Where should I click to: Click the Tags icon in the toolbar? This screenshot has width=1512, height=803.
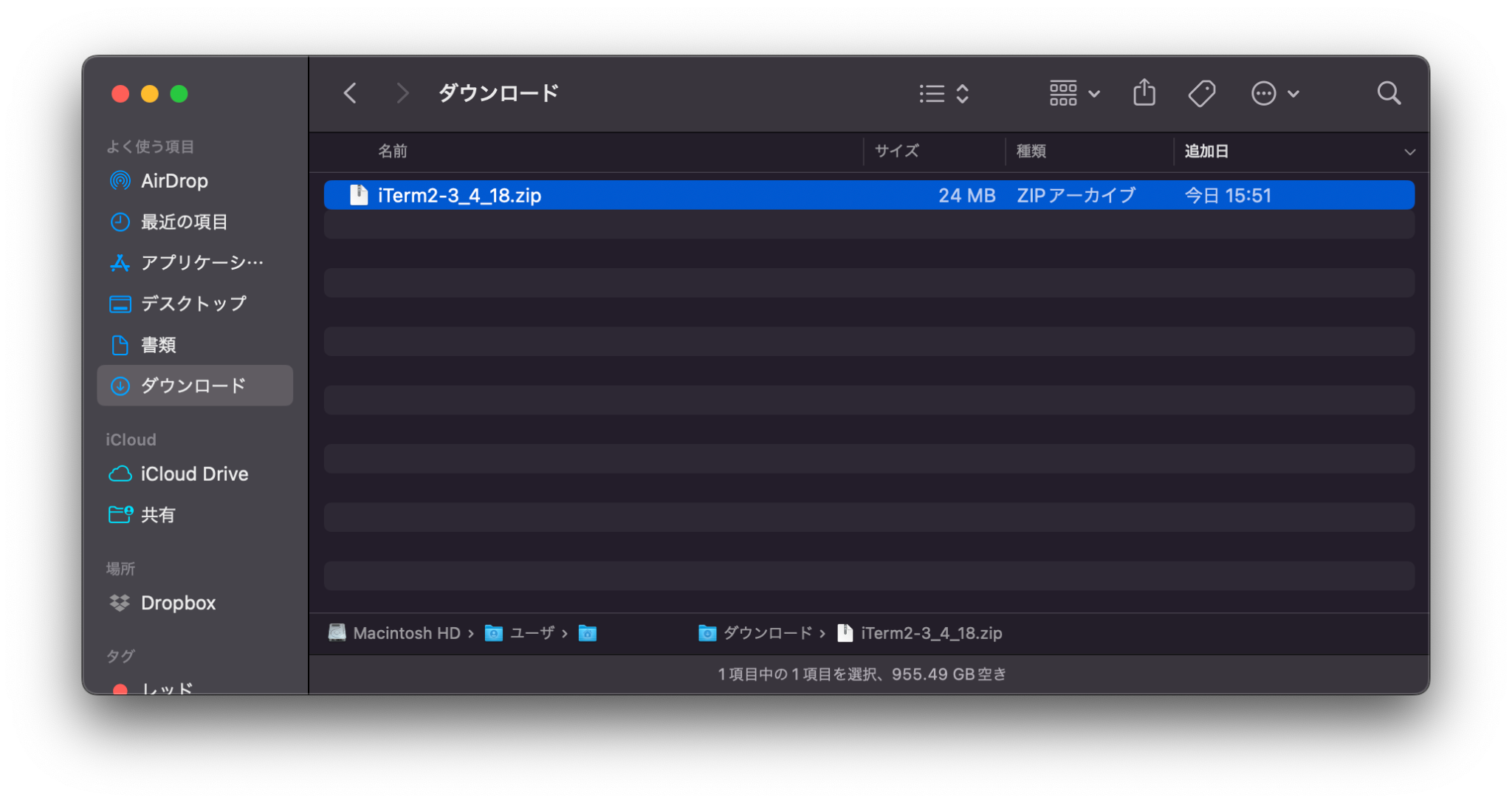tap(1201, 92)
